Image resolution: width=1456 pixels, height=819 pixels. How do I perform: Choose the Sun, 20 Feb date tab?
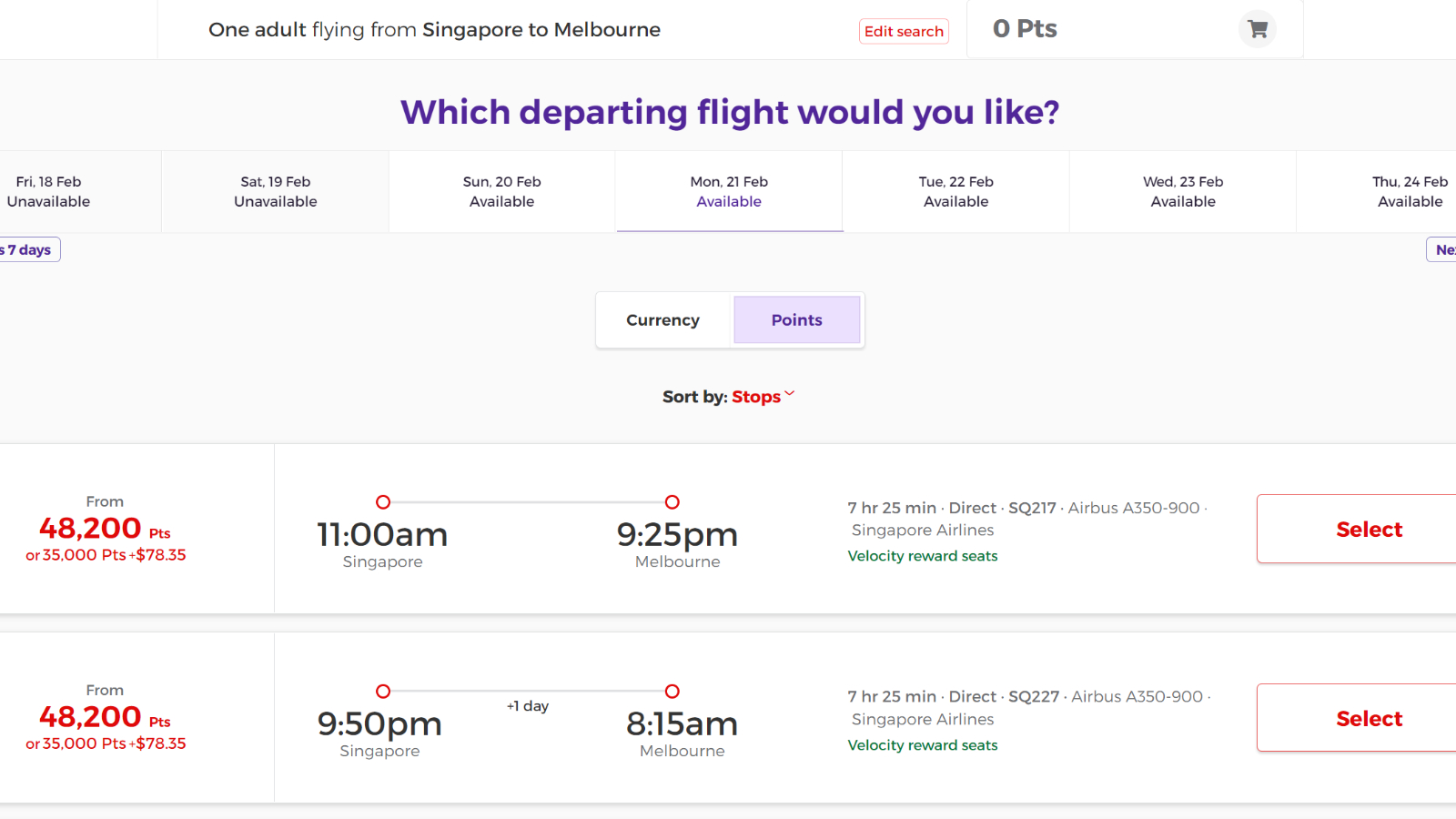click(x=502, y=192)
